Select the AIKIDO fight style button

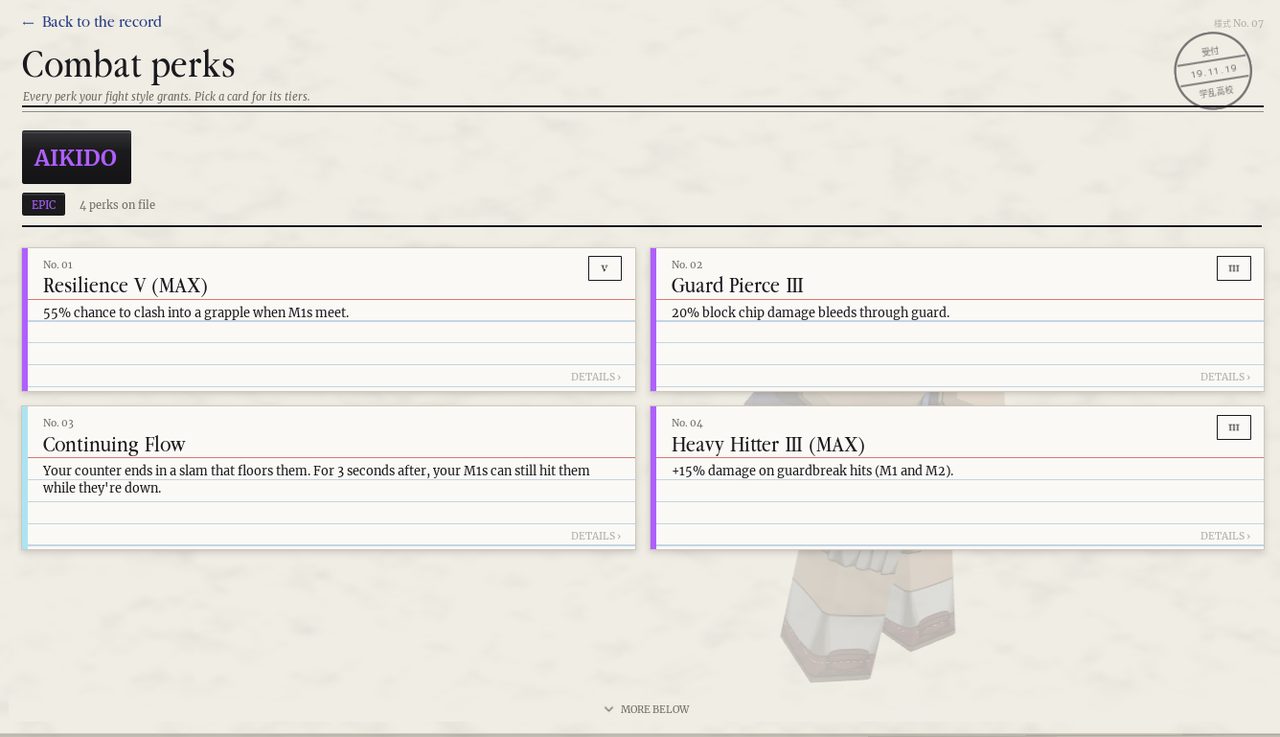pos(76,157)
